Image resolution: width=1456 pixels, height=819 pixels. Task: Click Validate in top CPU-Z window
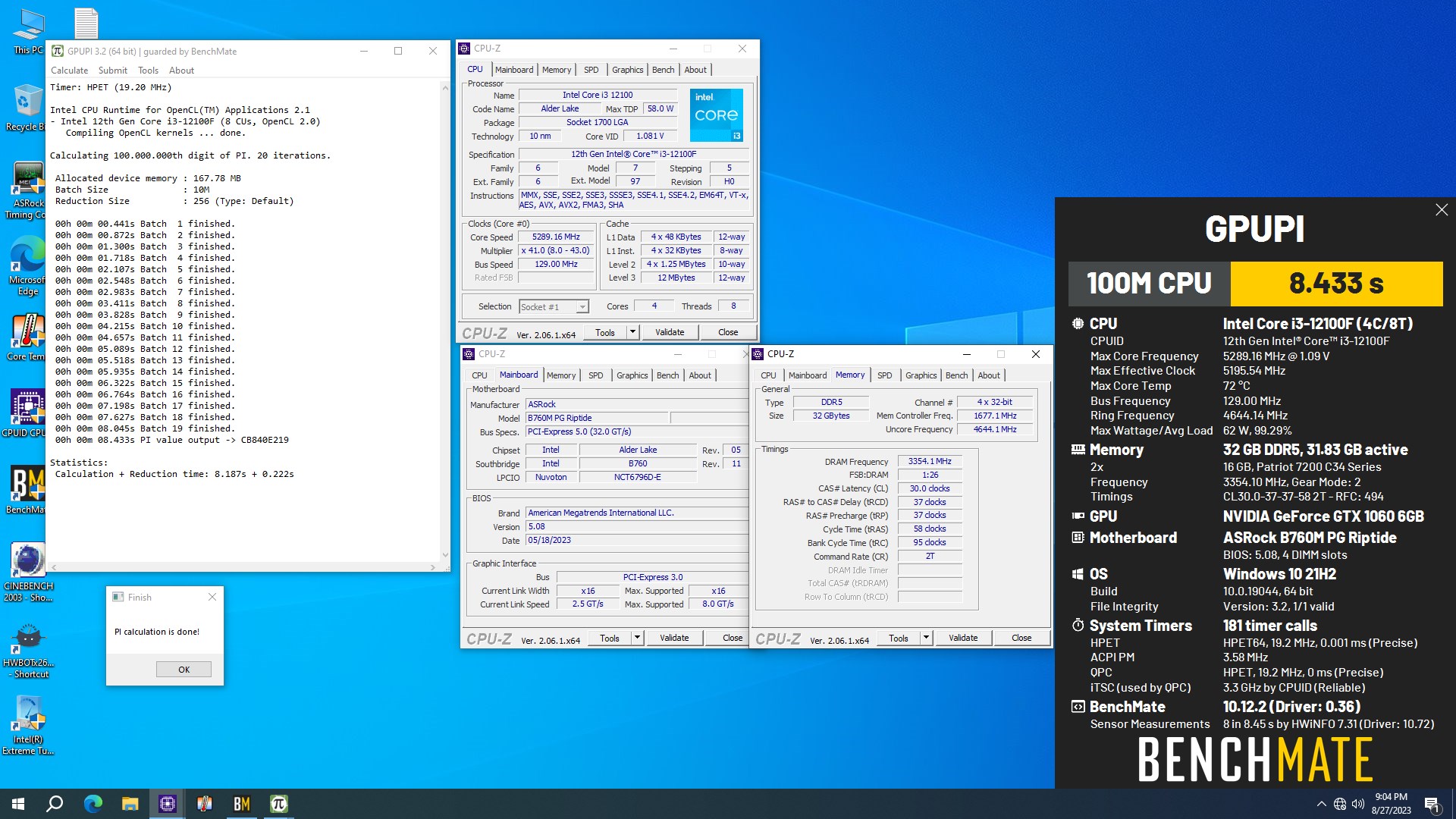click(x=670, y=332)
